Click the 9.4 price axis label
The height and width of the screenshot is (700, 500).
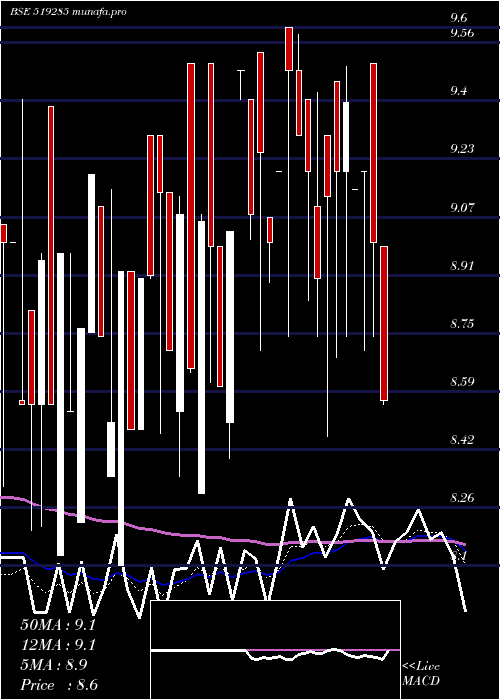pos(459,91)
